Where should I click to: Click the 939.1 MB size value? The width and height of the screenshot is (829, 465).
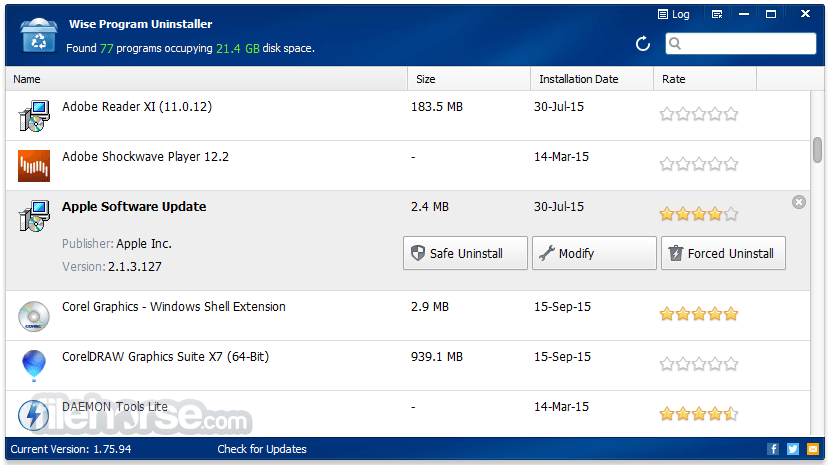pyautogui.click(x=437, y=357)
